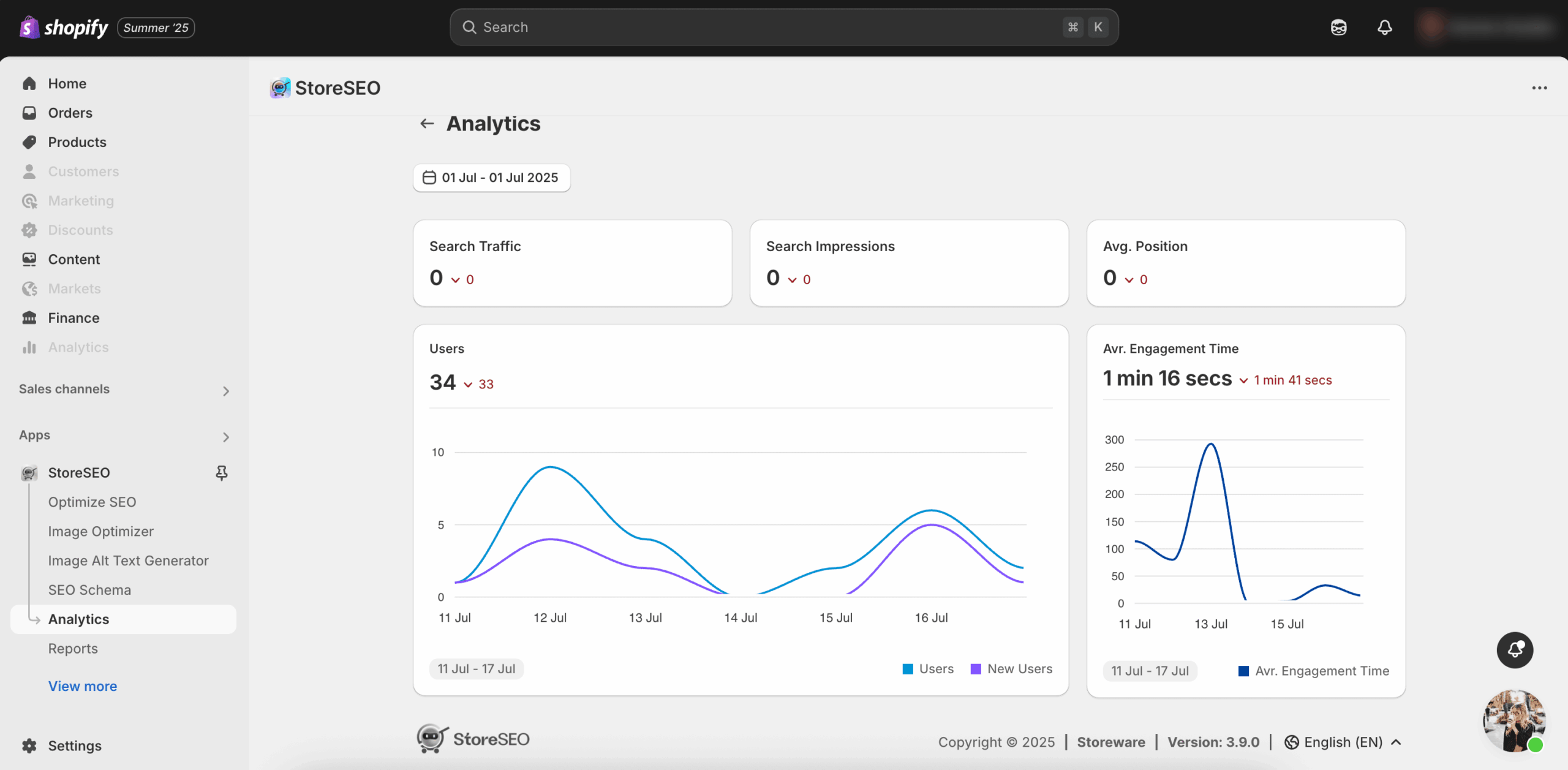
Task: Open Markets in sidebar
Action: 74,289
